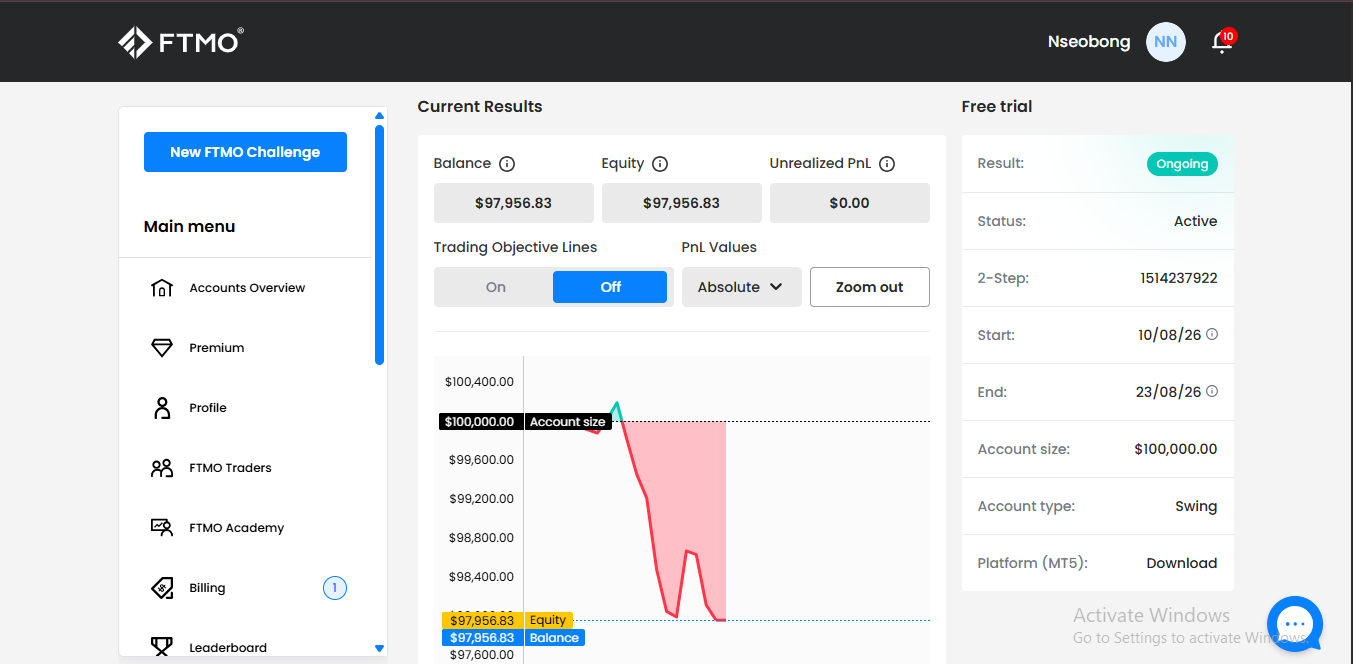Click the Free trial heading

click(997, 106)
